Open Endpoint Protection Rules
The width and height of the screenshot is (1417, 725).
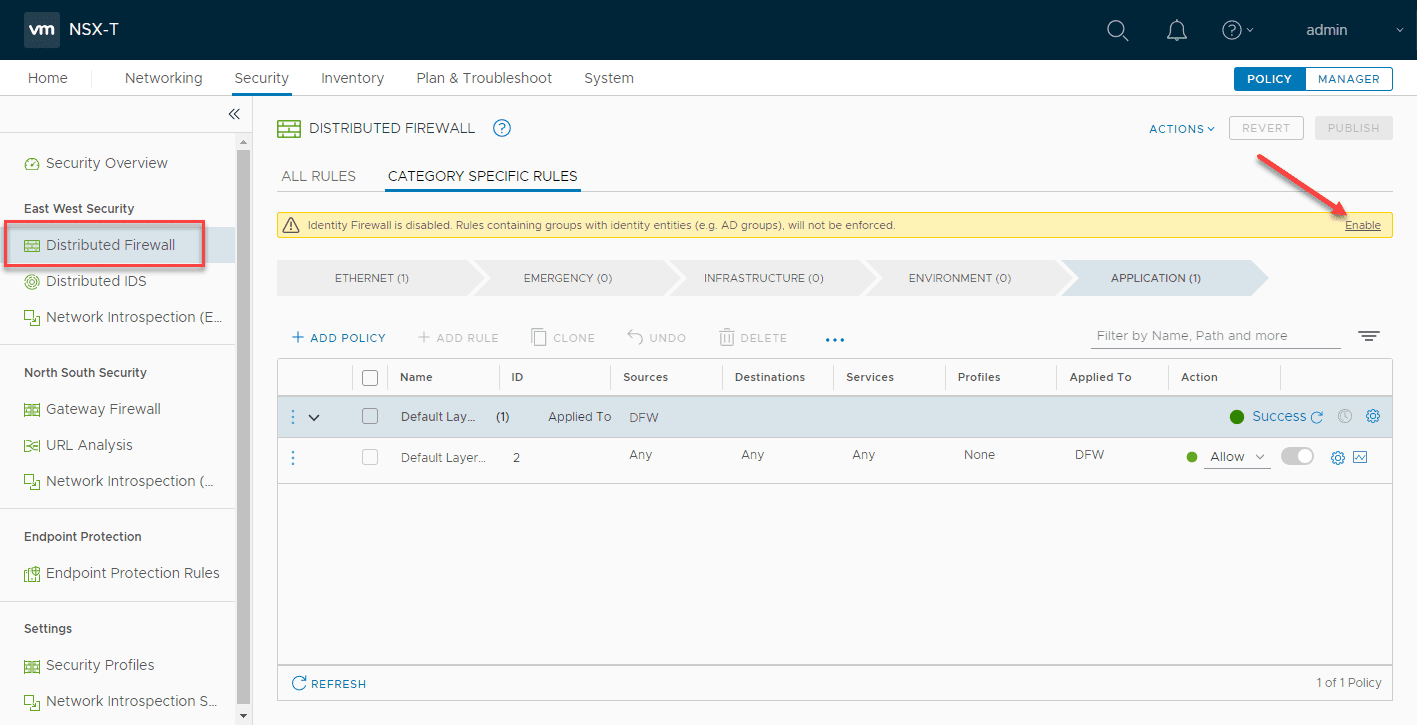[x=132, y=573]
